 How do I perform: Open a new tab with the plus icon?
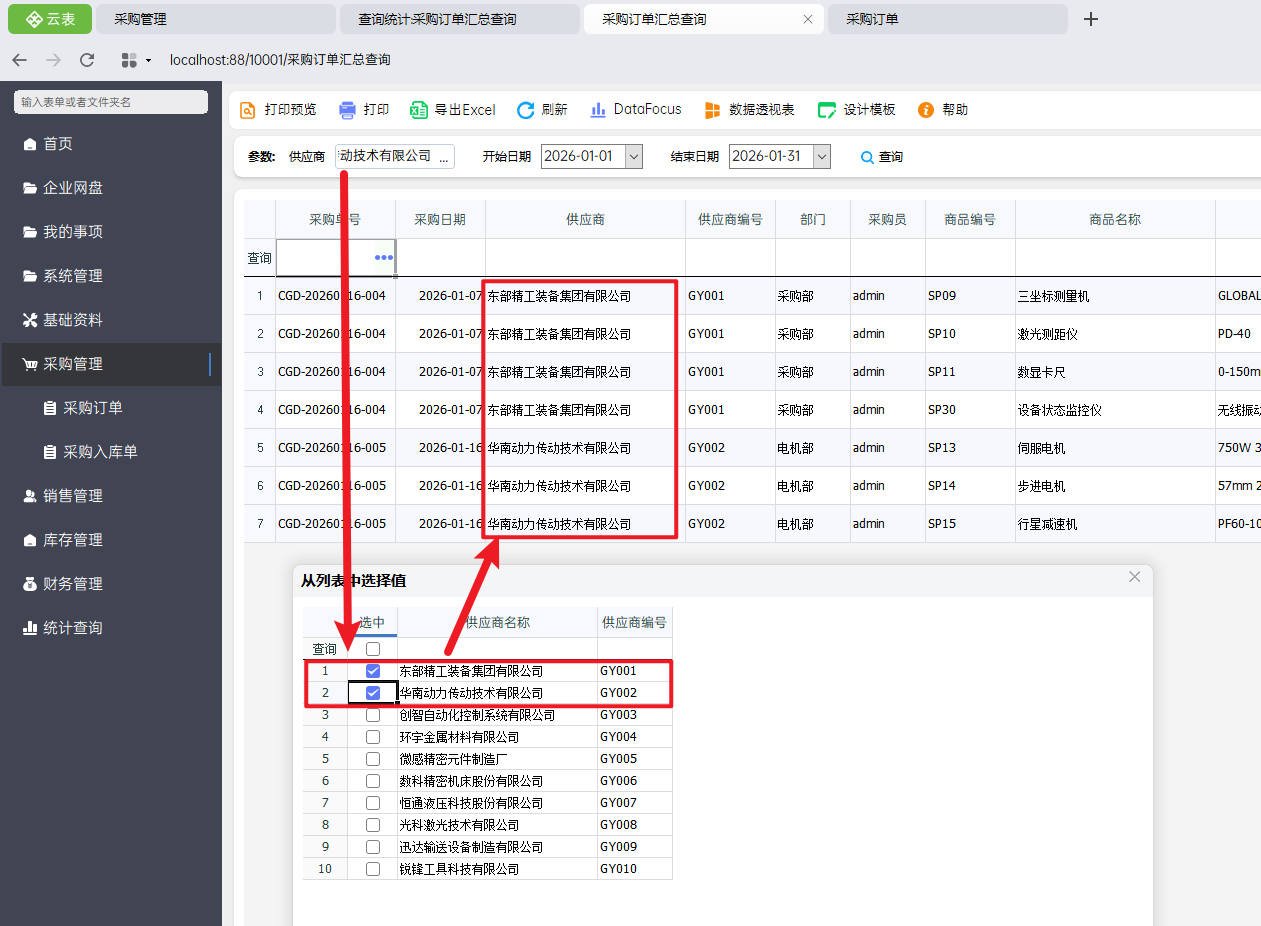1091,19
